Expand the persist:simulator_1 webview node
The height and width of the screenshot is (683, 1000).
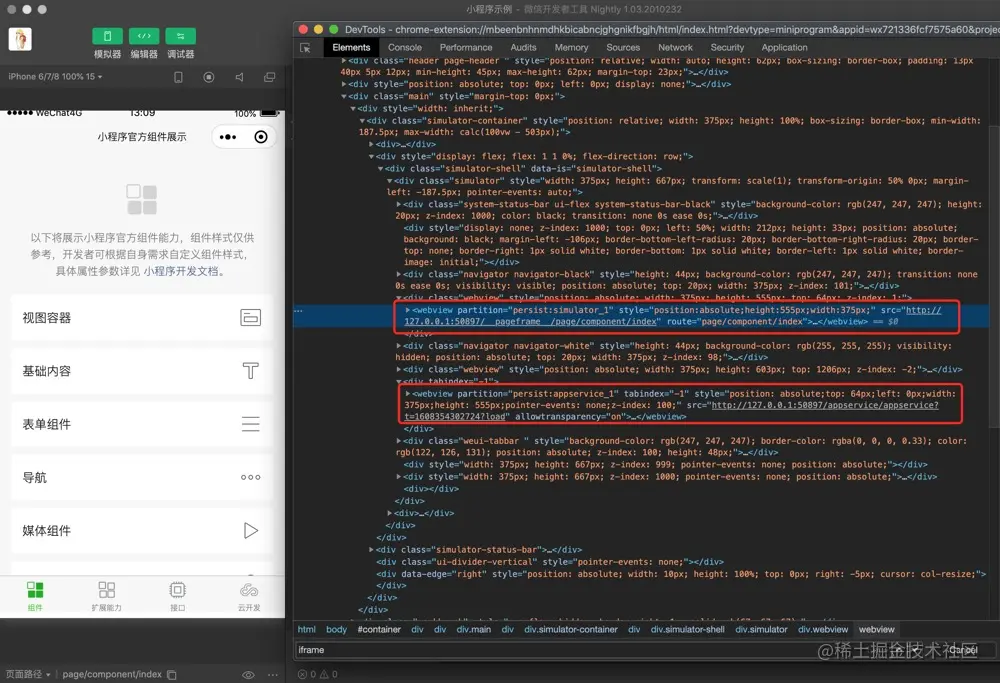(408, 310)
